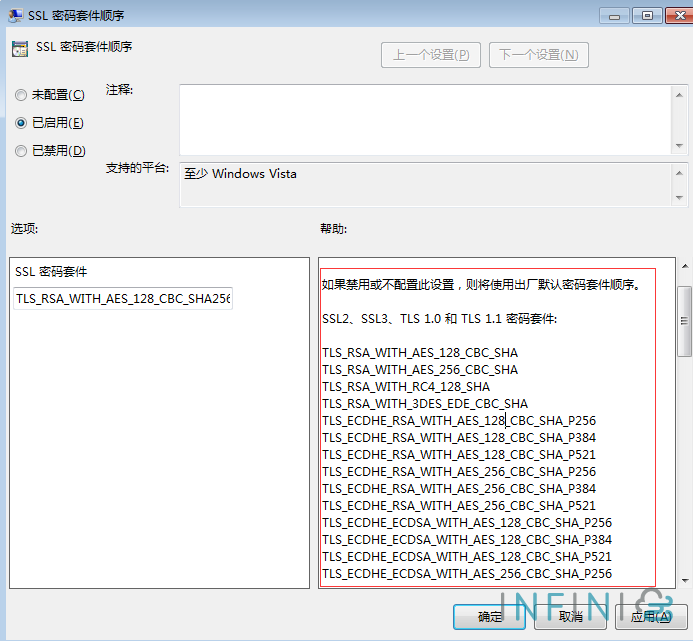
Task: Click the 应用(A) button
Action: click(651, 616)
